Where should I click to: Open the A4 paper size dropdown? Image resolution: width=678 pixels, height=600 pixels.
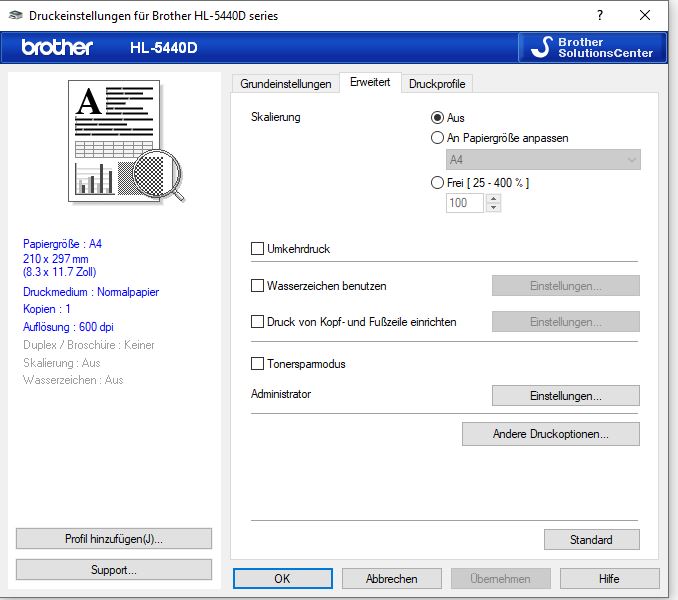point(543,160)
